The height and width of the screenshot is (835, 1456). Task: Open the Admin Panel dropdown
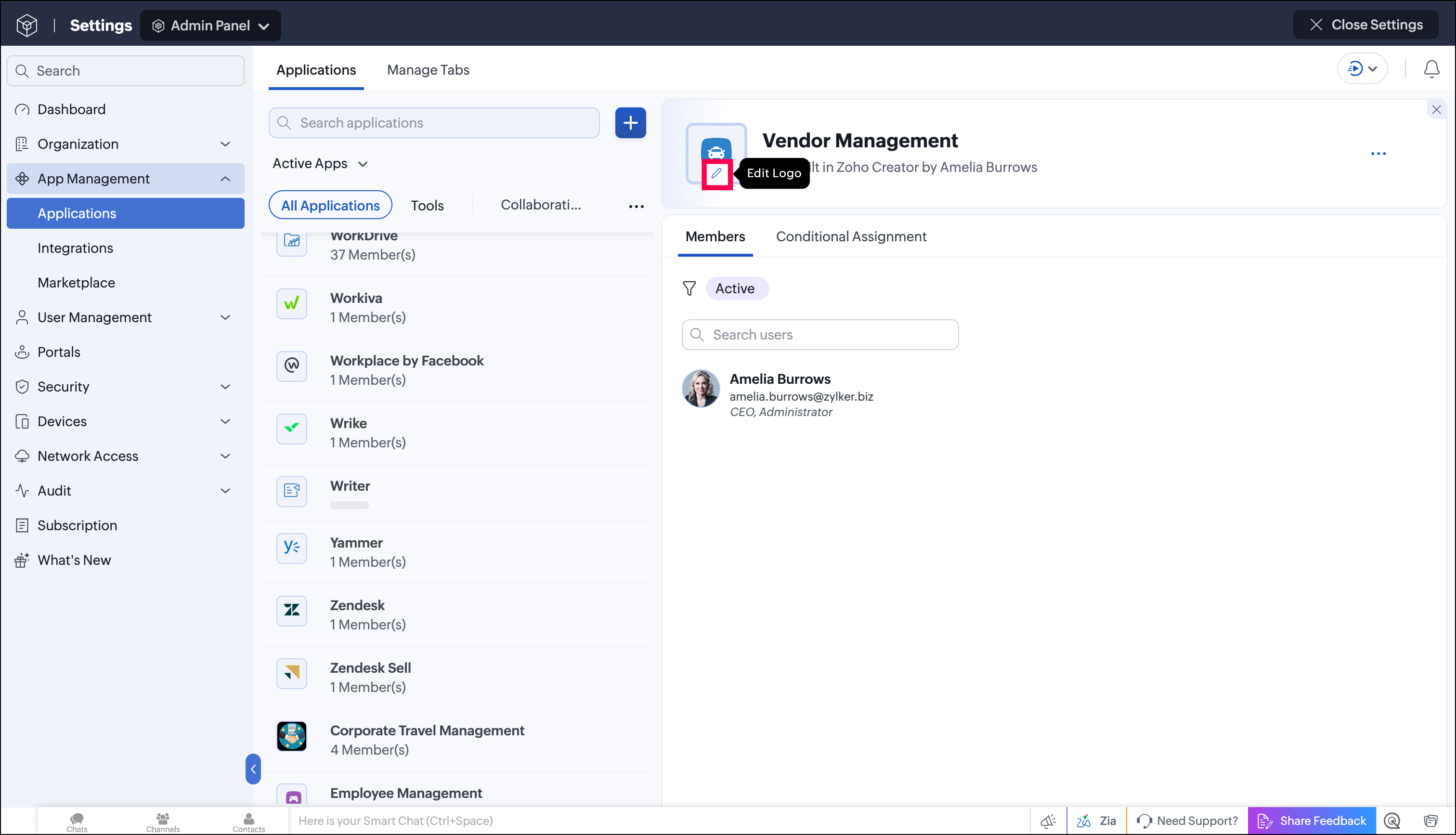tap(210, 25)
